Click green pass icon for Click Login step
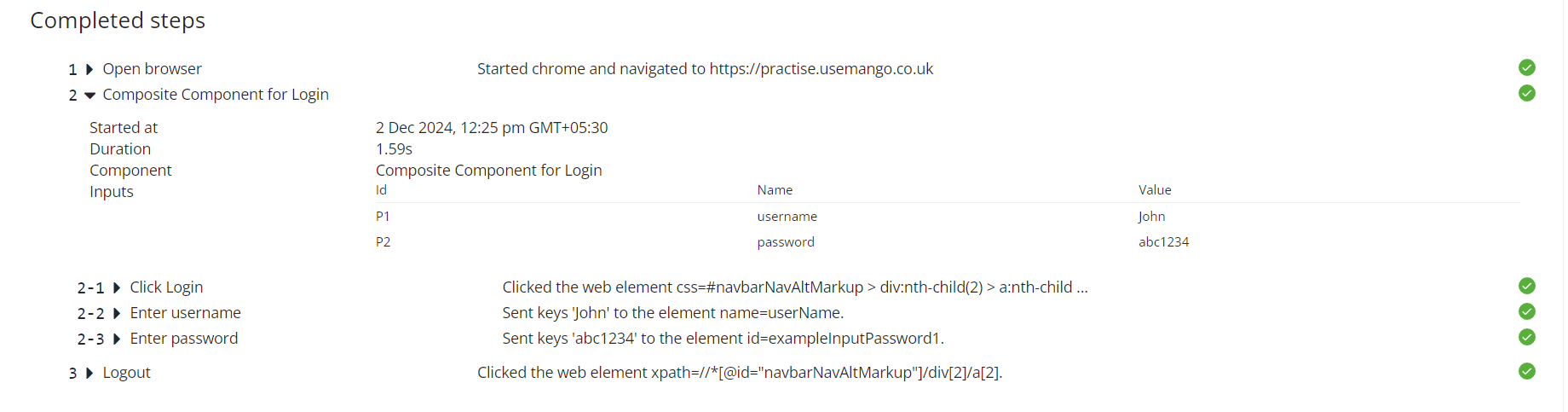Image resolution: width=1568 pixels, height=412 pixels. coord(1526,286)
